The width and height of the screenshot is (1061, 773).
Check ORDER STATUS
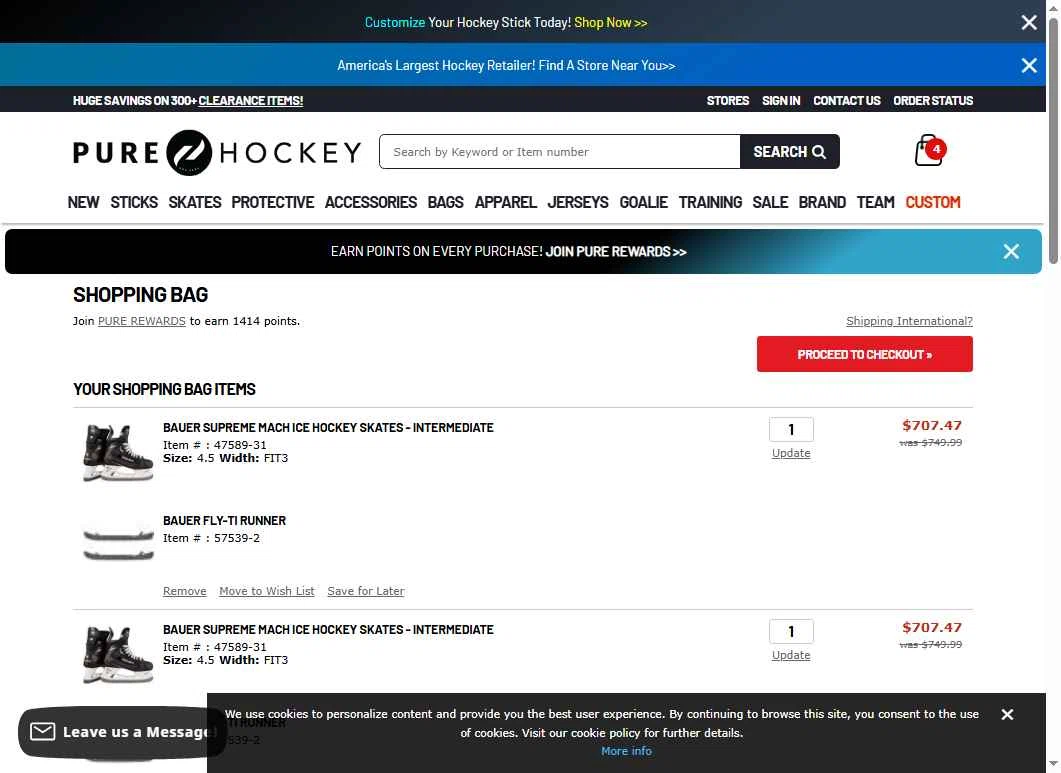coord(932,100)
